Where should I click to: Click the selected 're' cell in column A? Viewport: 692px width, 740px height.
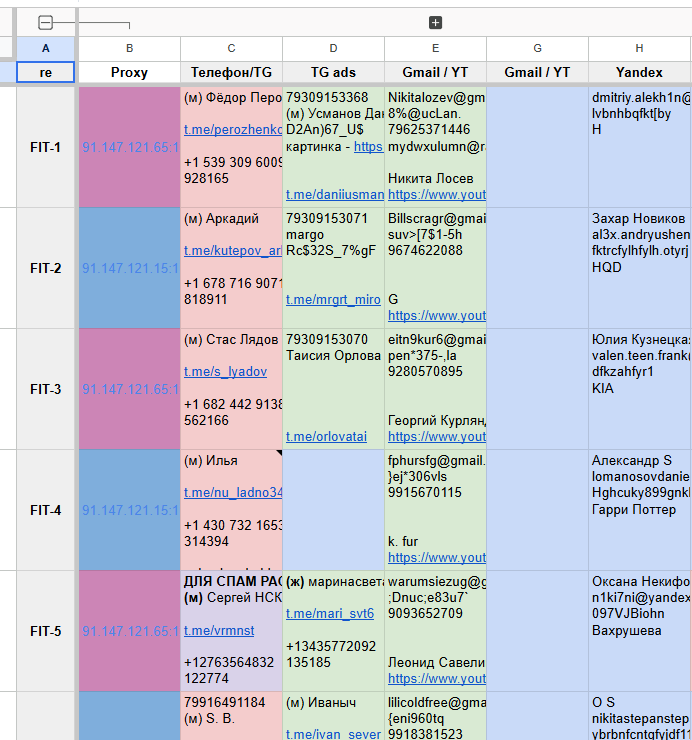coord(46,72)
